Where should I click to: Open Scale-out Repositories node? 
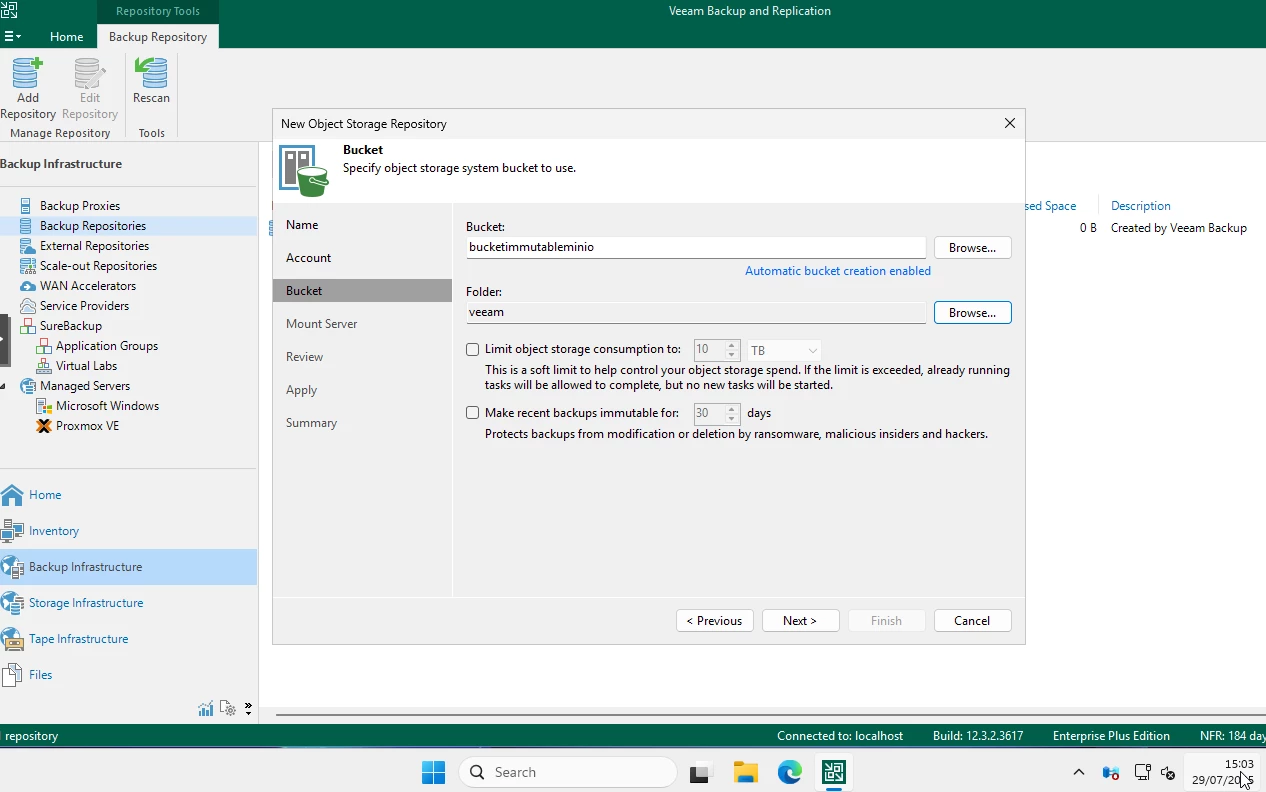[x=98, y=266]
